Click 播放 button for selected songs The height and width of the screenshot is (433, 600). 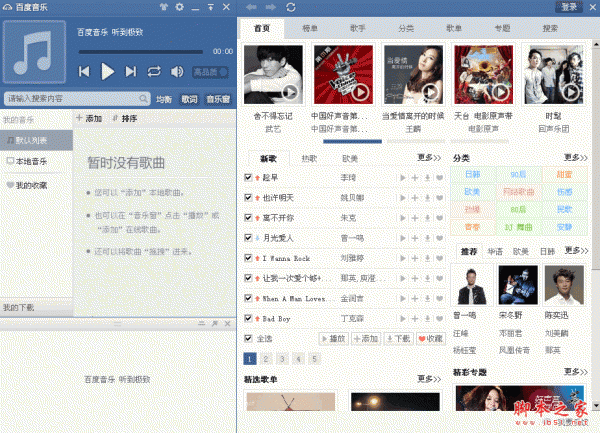(334, 339)
